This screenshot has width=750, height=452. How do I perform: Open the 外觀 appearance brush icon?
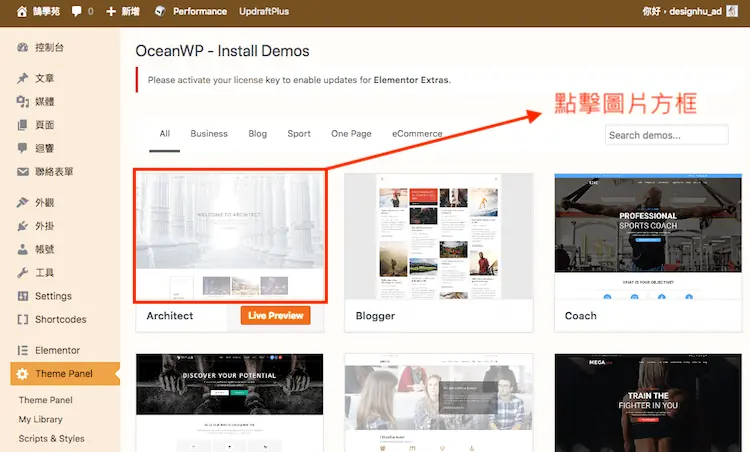click(22, 202)
